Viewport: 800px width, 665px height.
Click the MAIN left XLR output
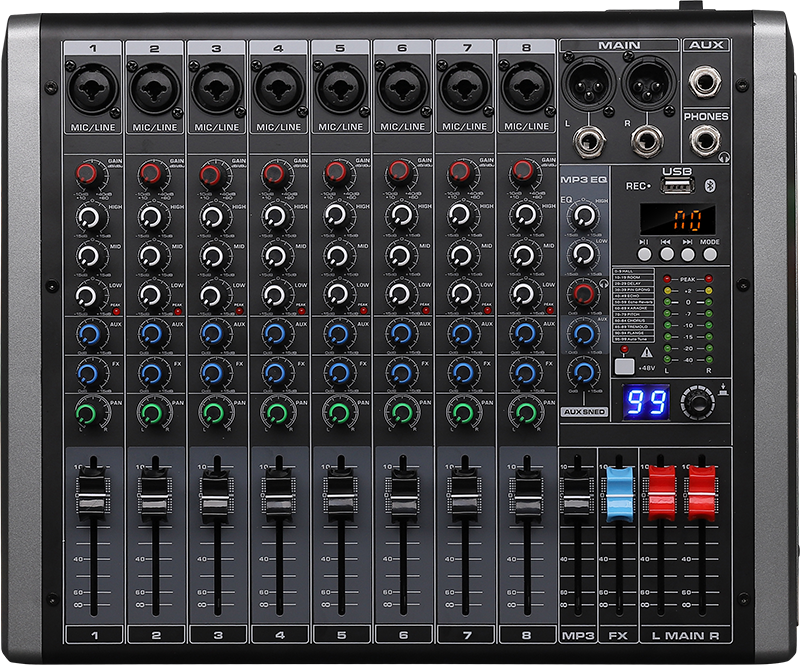pos(590,82)
